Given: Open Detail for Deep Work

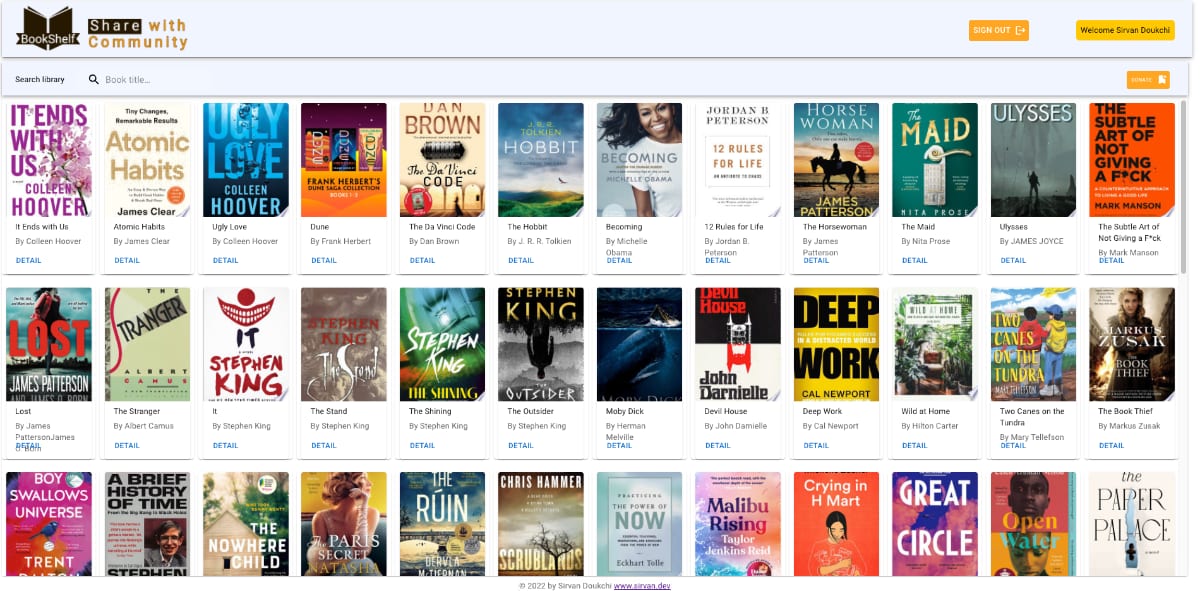Looking at the screenshot, I should (817, 445).
